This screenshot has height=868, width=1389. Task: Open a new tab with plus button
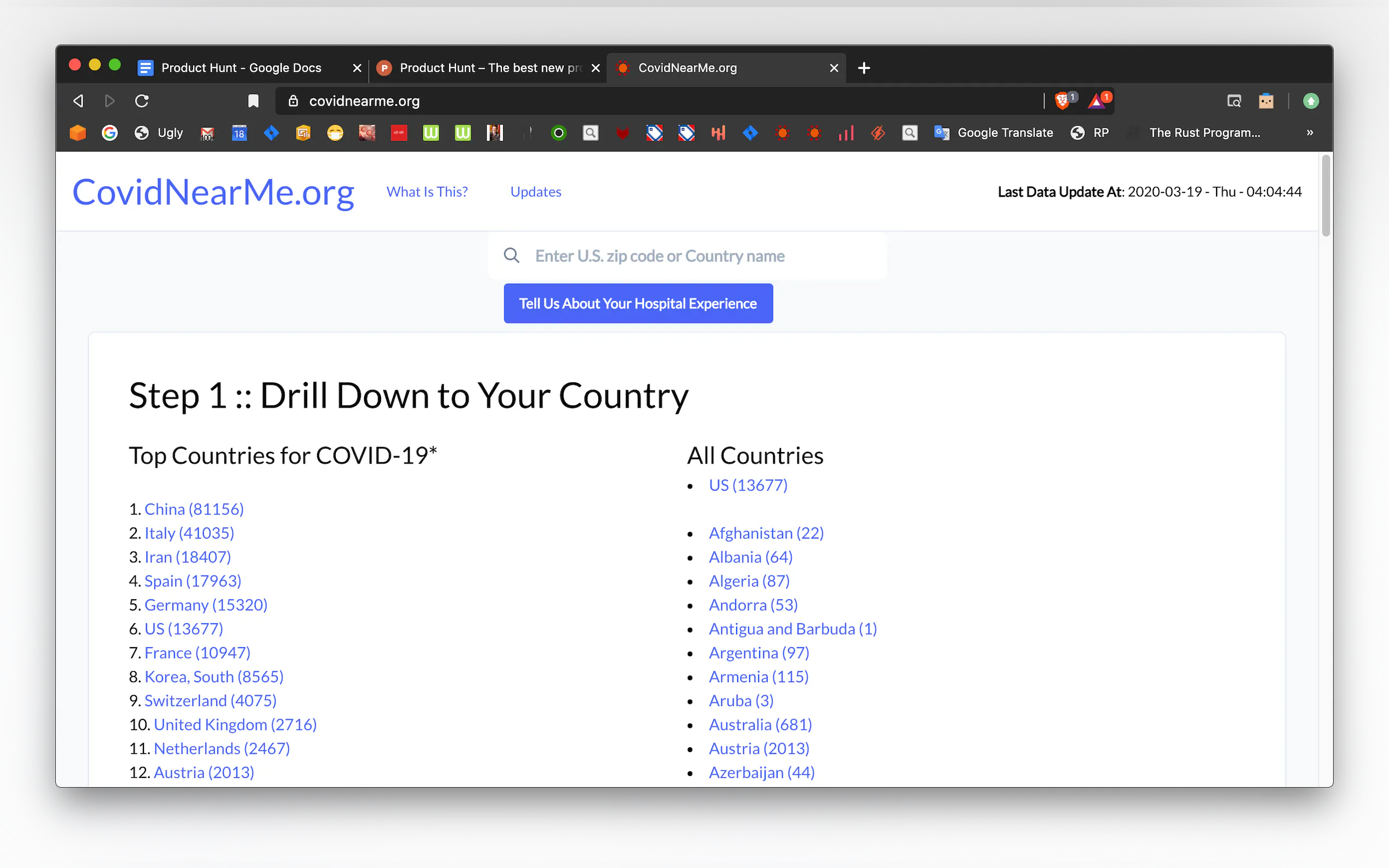[863, 68]
